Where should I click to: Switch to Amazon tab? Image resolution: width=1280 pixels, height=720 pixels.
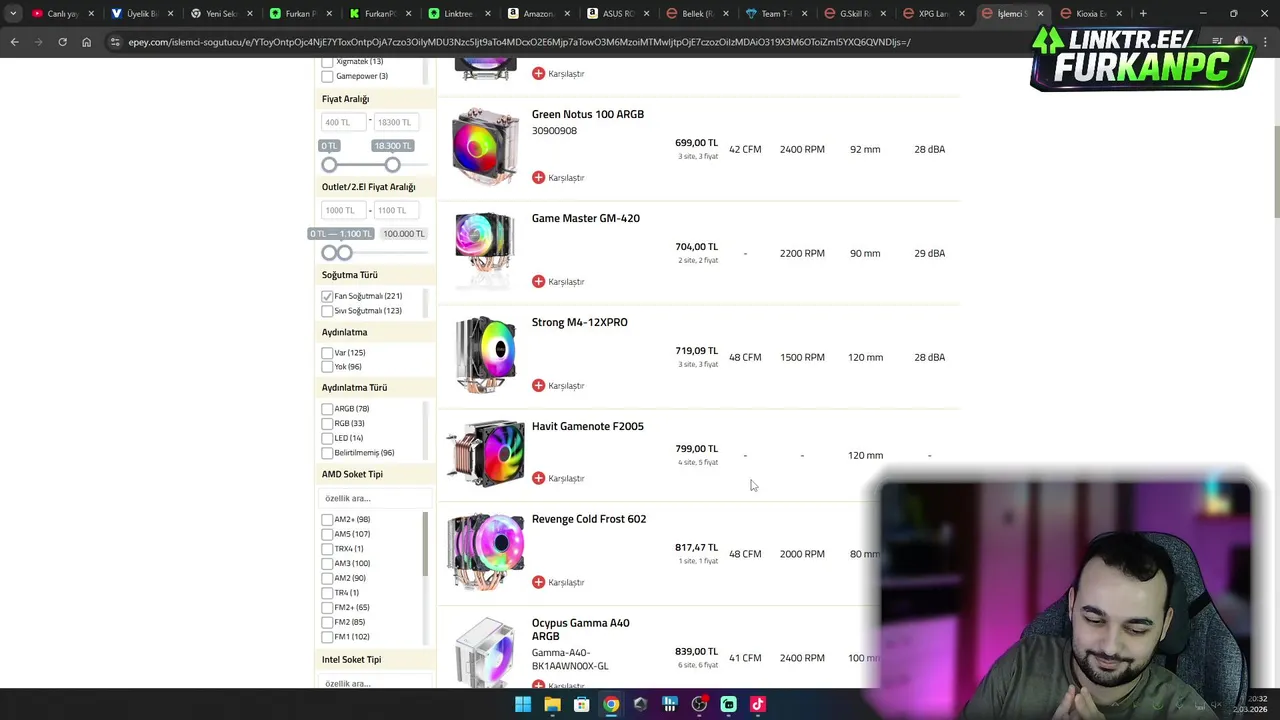(x=536, y=13)
